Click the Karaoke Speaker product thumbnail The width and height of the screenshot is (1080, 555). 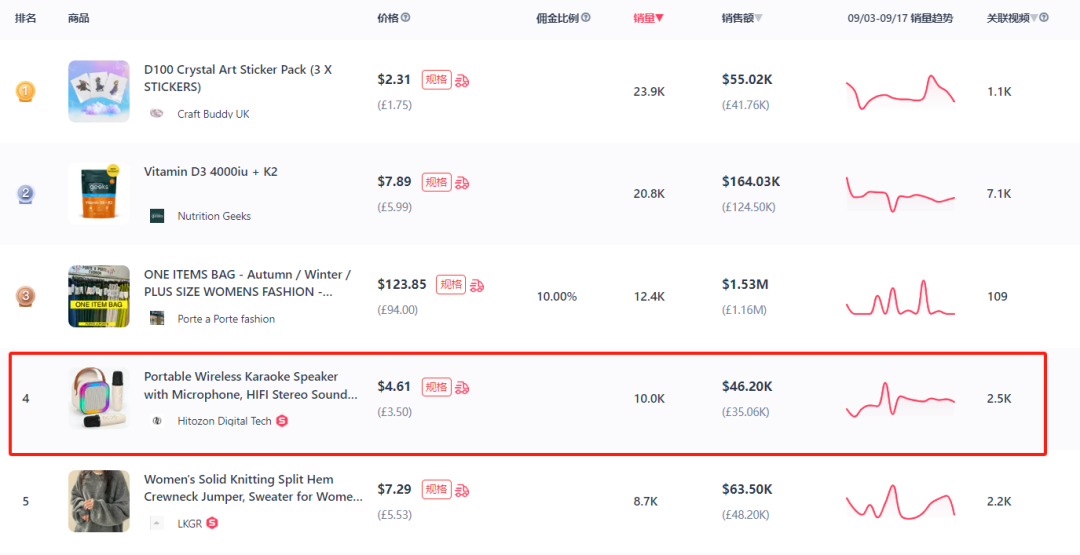tap(98, 398)
